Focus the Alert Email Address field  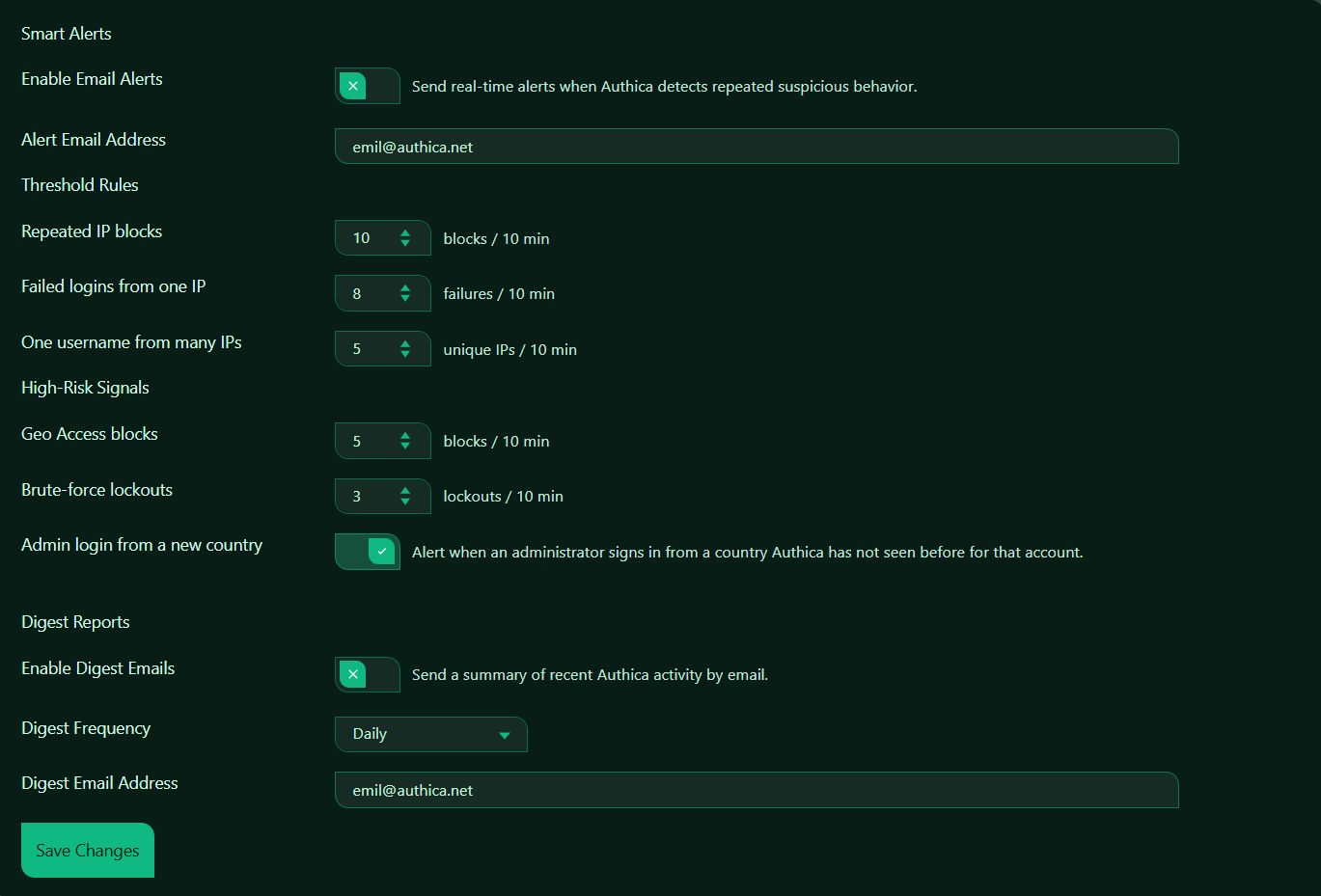point(756,147)
